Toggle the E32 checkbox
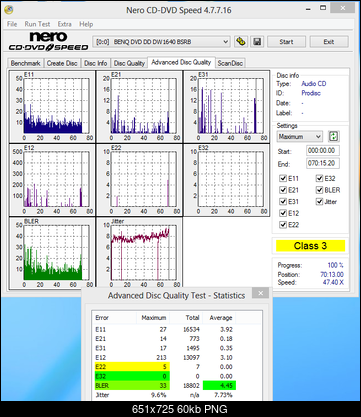The height and width of the screenshot is (417, 361). click(319, 178)
